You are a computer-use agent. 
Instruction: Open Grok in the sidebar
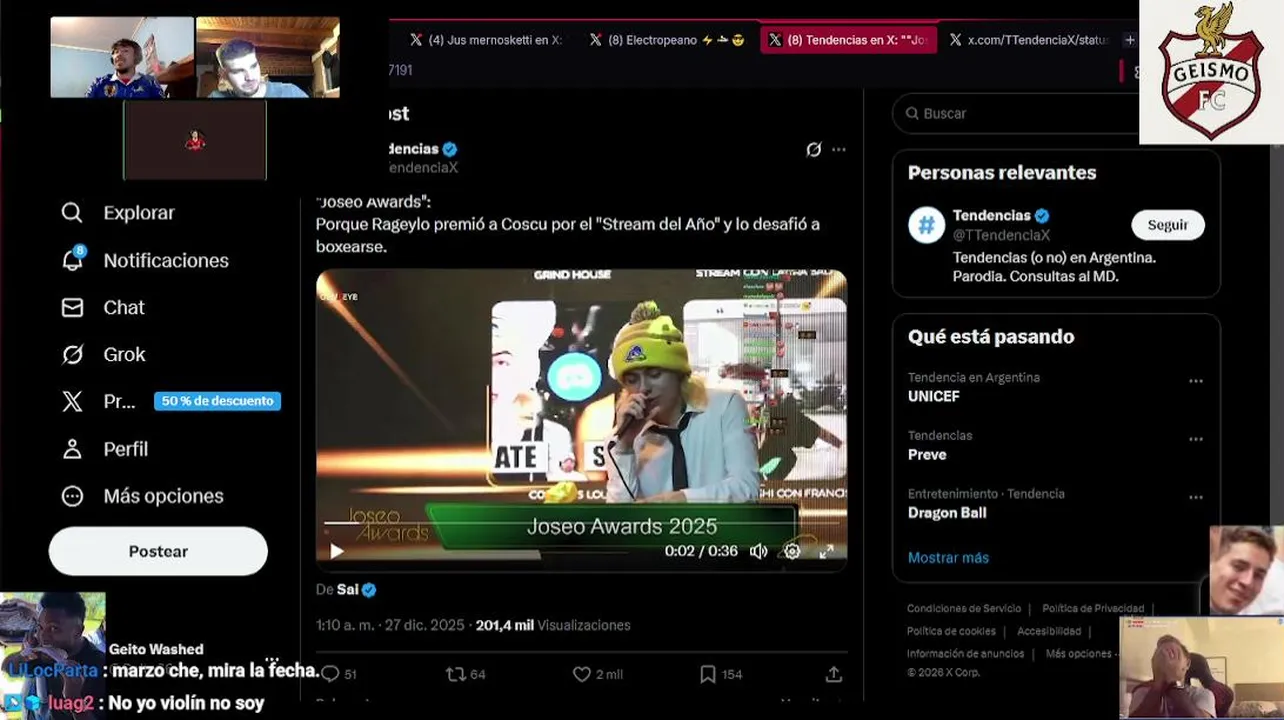click(x=104, y=354)
